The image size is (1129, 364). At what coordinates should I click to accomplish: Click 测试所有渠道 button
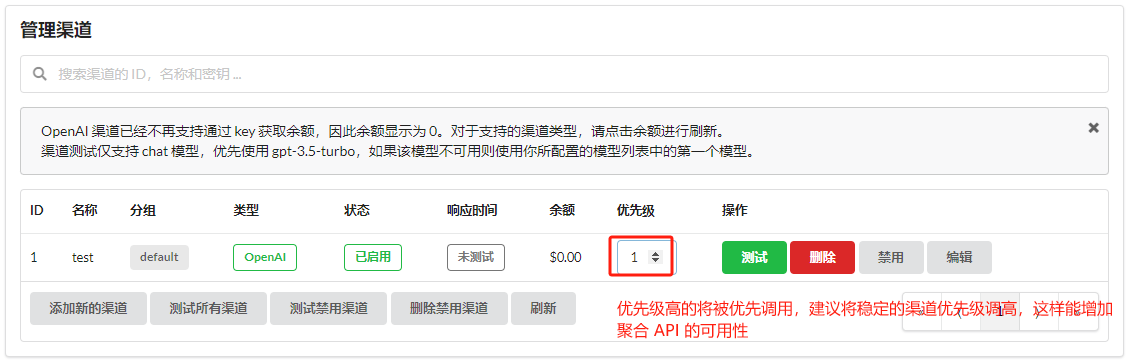click(208, 309)
